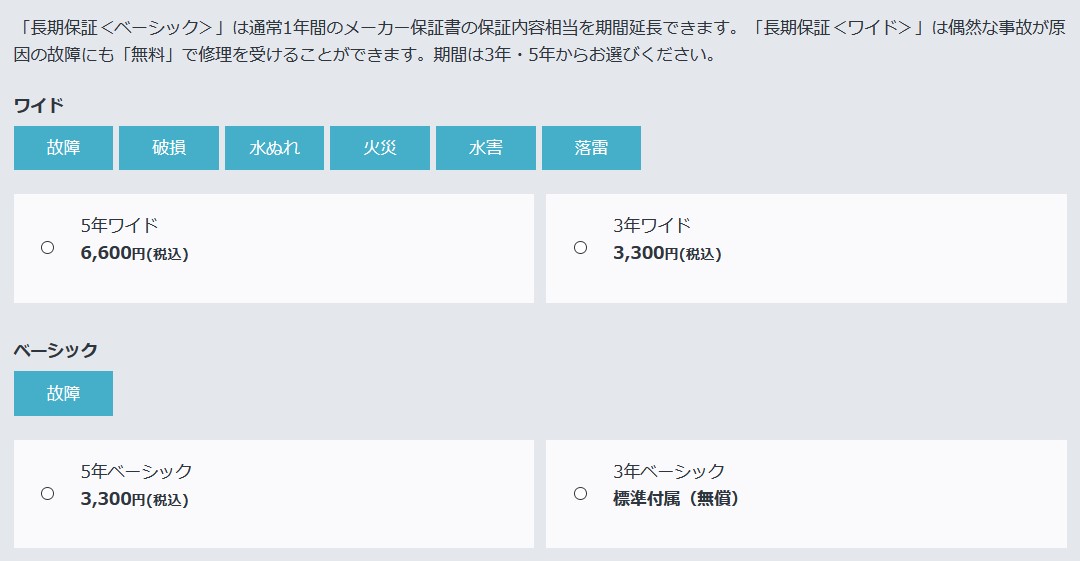Click the 故障 tag under ワイド
The image size is (1080, 561).
point(63,147)
